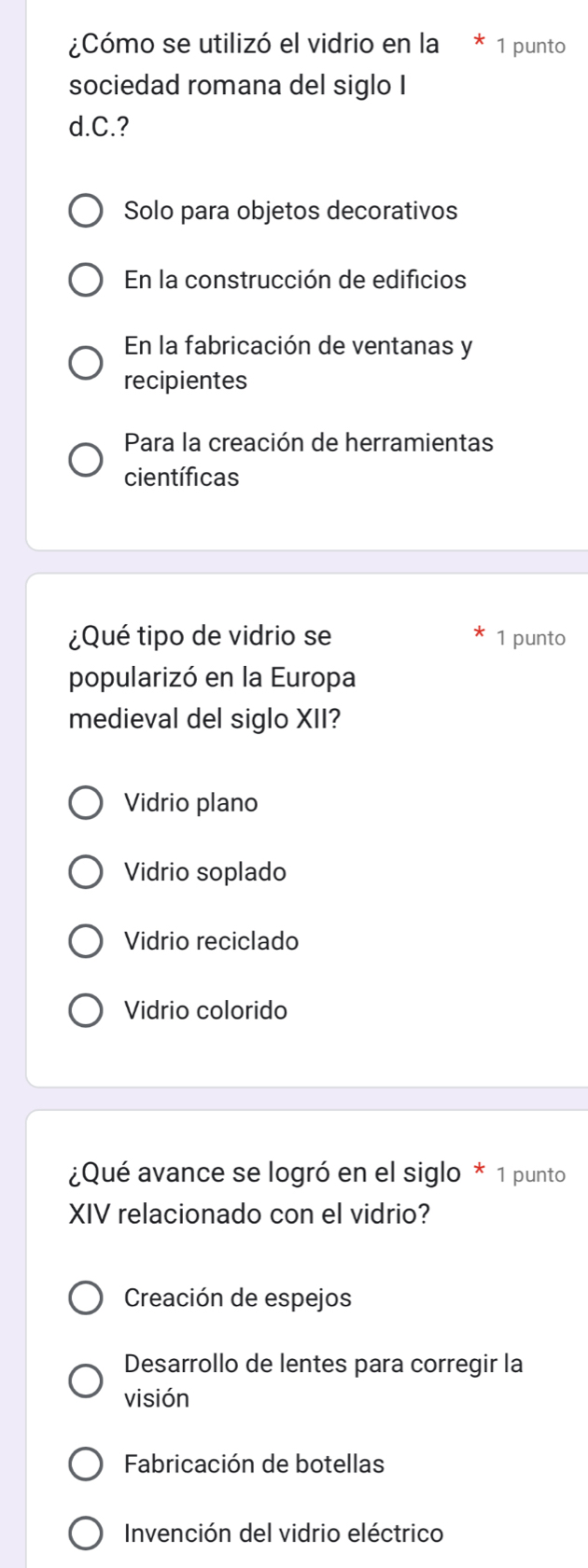Click the medieval Europe siglo XII question text
588x1568 pixels.
(x=212, y=677)
